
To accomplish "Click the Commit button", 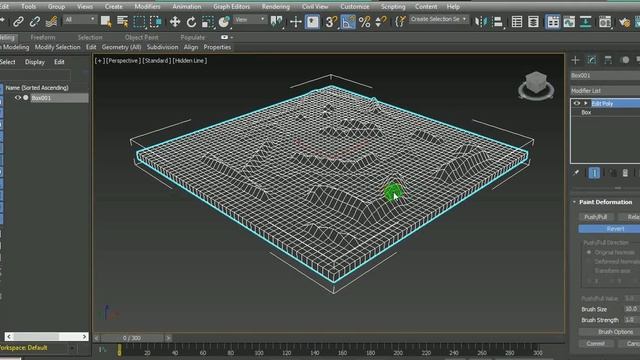I will [x=596, y=344].
